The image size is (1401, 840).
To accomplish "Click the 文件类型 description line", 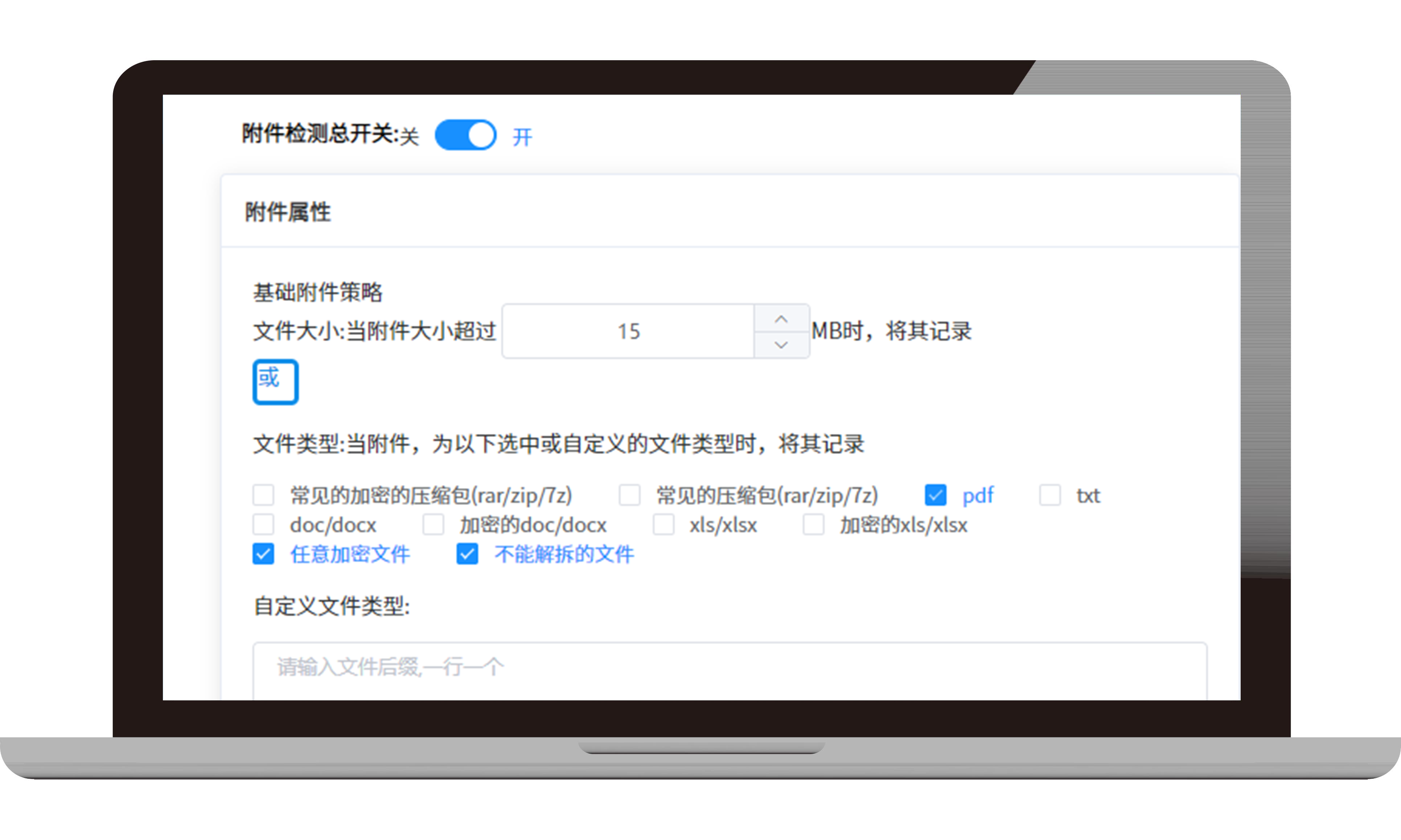I will tap(559, 444).
